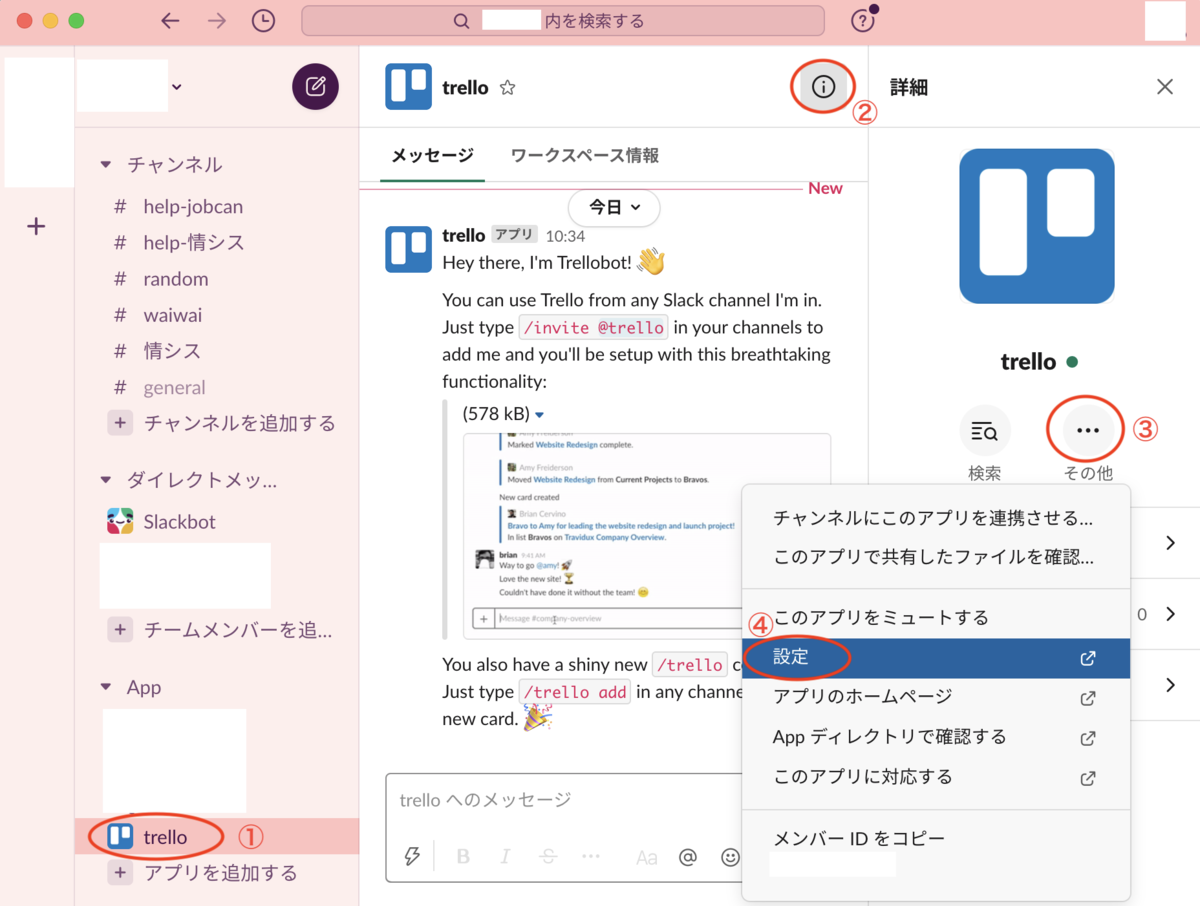Screen dimensions: 1200x906
Task: Toggle italic formatting in the composer
Action: click(505, 857)
